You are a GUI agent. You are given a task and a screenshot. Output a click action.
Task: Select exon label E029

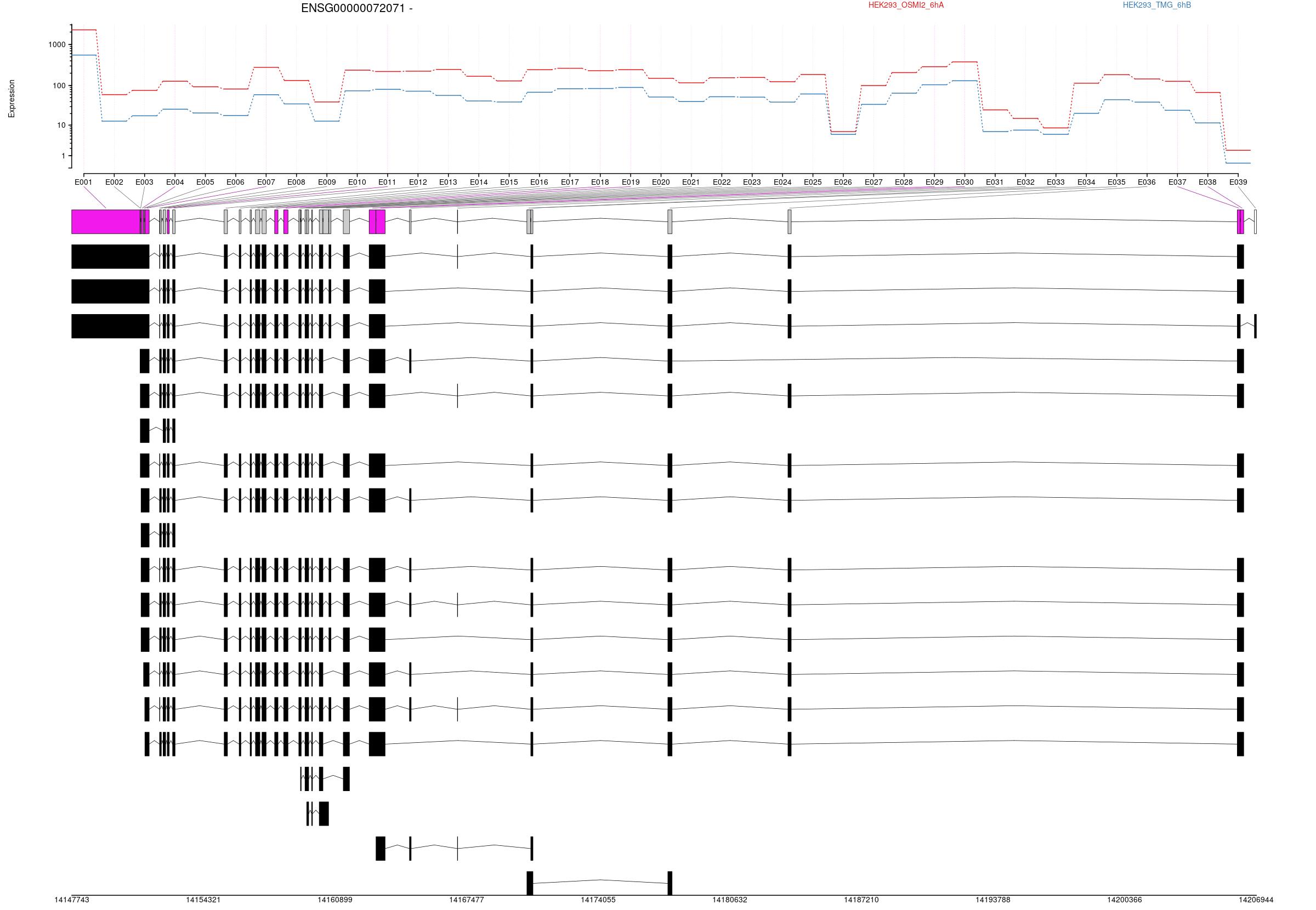[x=934, y=183]
